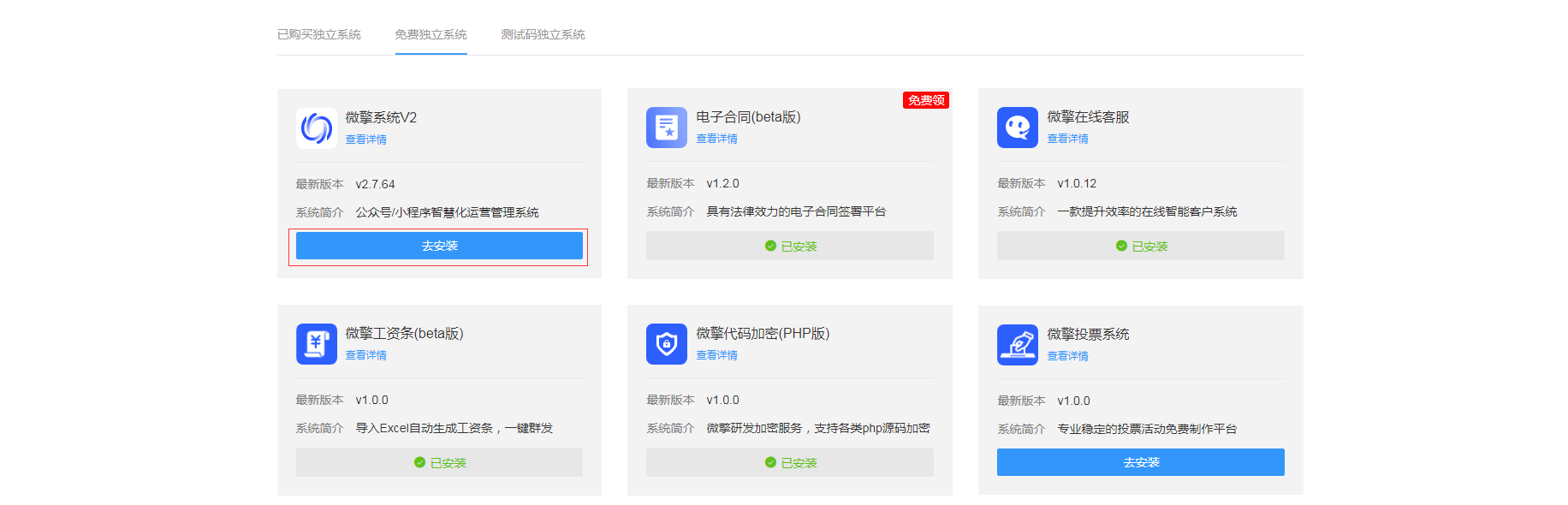Click 去安装 button for 微擎投票系统

pyautogui.click(x=1141, y=462)
